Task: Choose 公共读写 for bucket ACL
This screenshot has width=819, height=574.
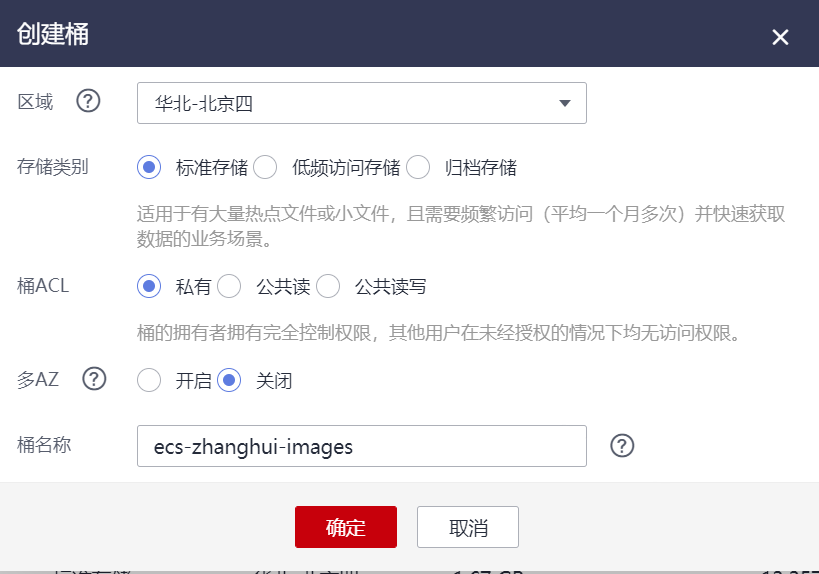Action: (327, 286)
